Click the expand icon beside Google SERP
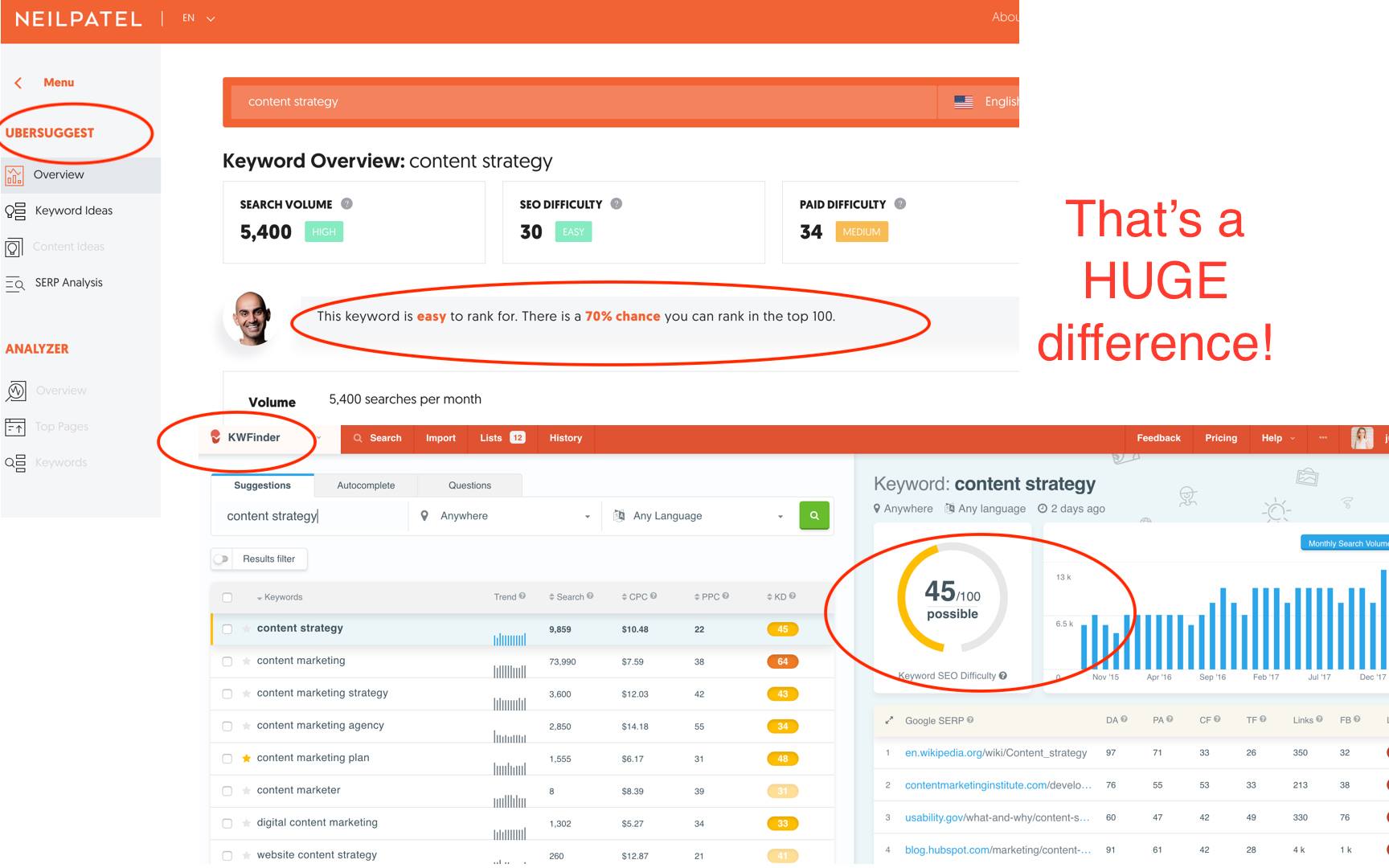The width and height of the screenshot is (1389, 868). click(x=888, y=720)
